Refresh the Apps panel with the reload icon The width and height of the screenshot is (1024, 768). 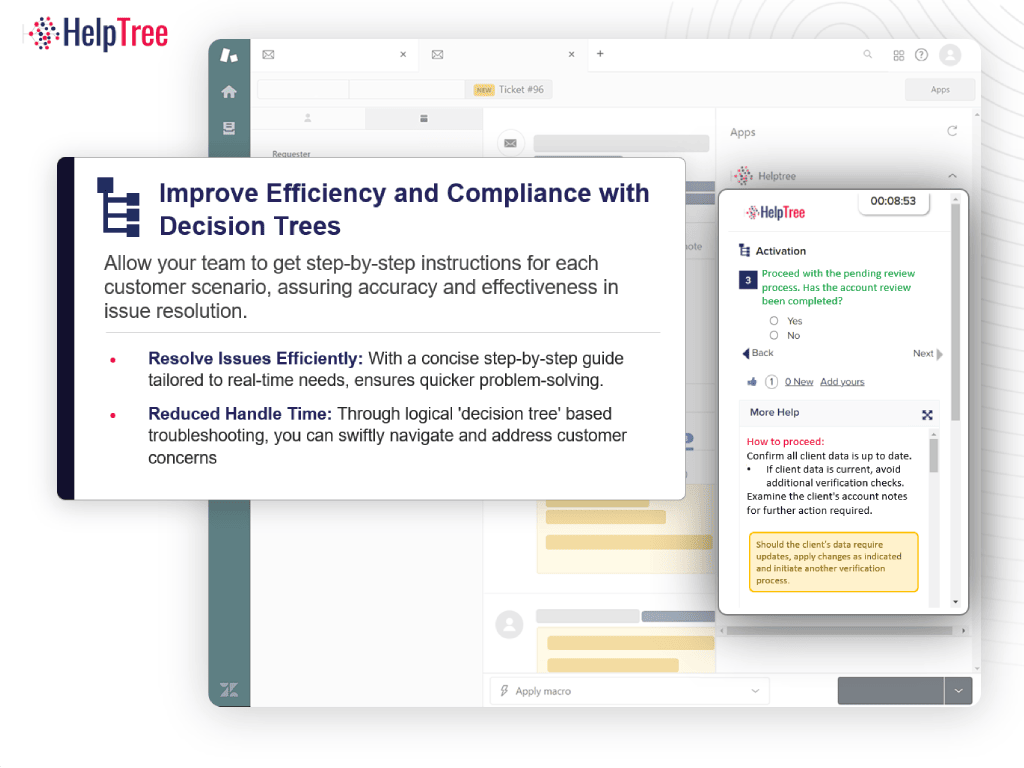click(952, 131)
